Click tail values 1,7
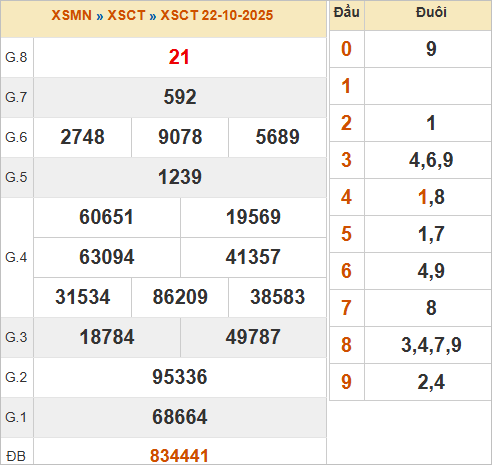The image size is (492, 465). point(431,234)
